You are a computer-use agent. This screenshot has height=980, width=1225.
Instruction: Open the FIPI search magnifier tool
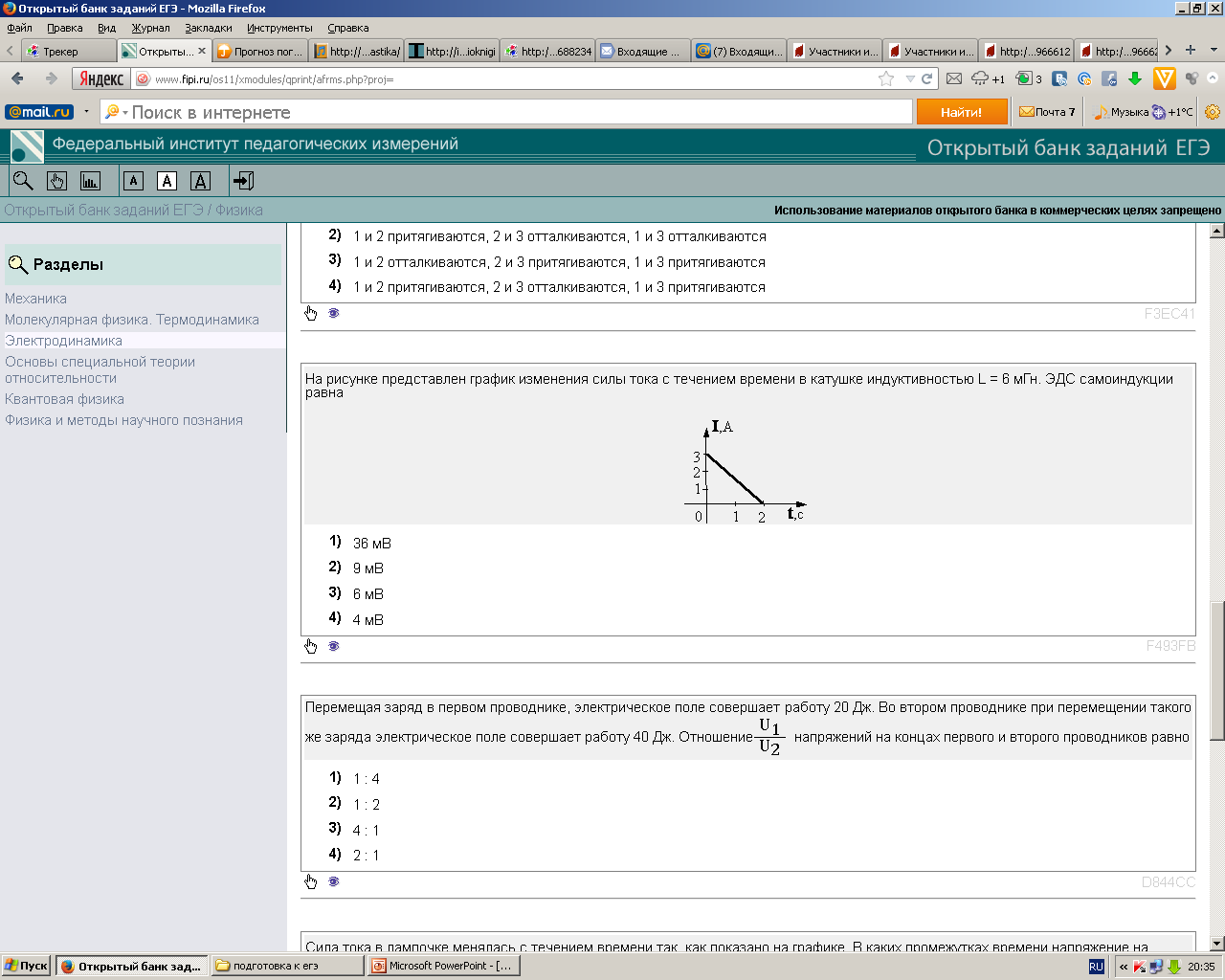point(23,181)
